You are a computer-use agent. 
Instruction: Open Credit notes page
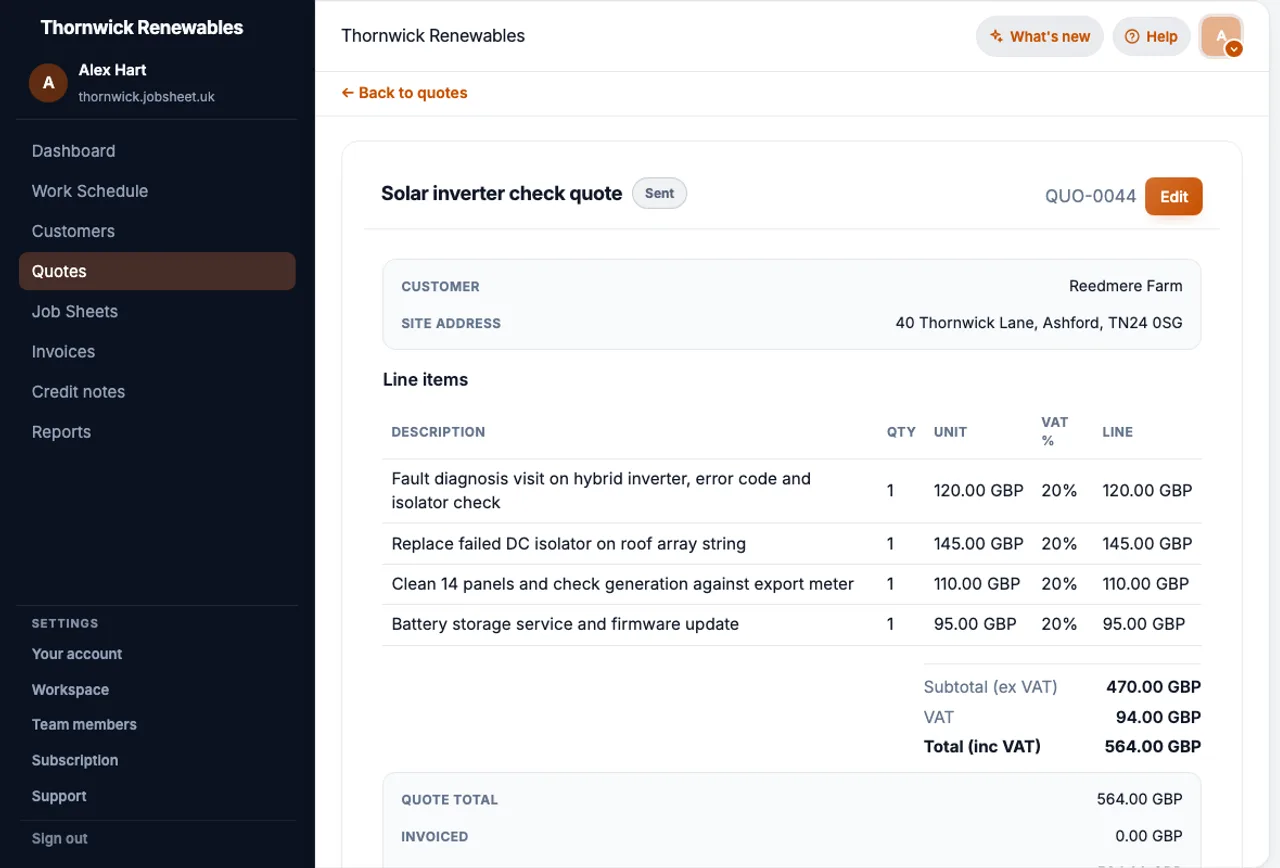click(x=157, y=391)
